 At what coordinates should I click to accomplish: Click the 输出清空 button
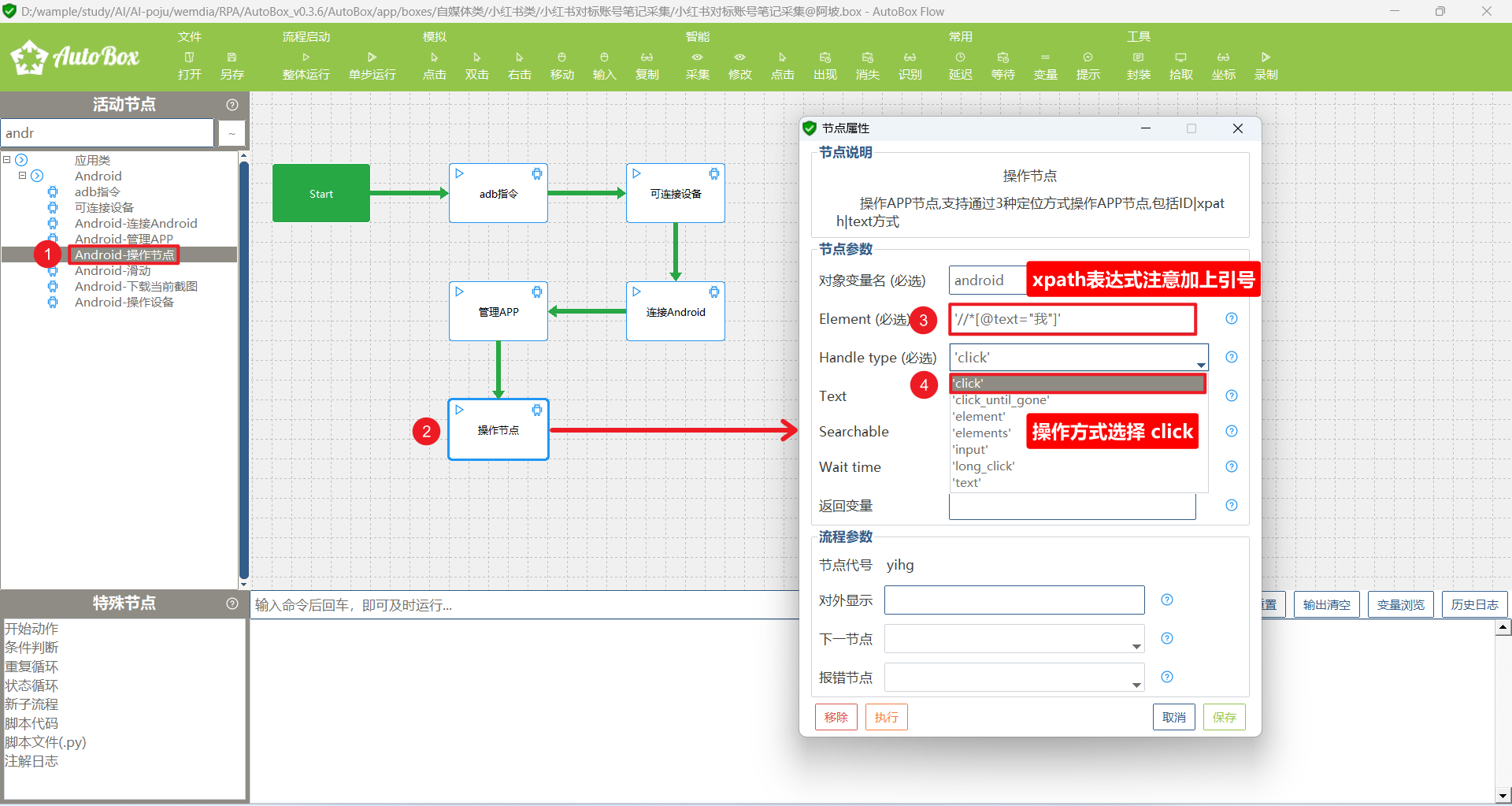1326,604
